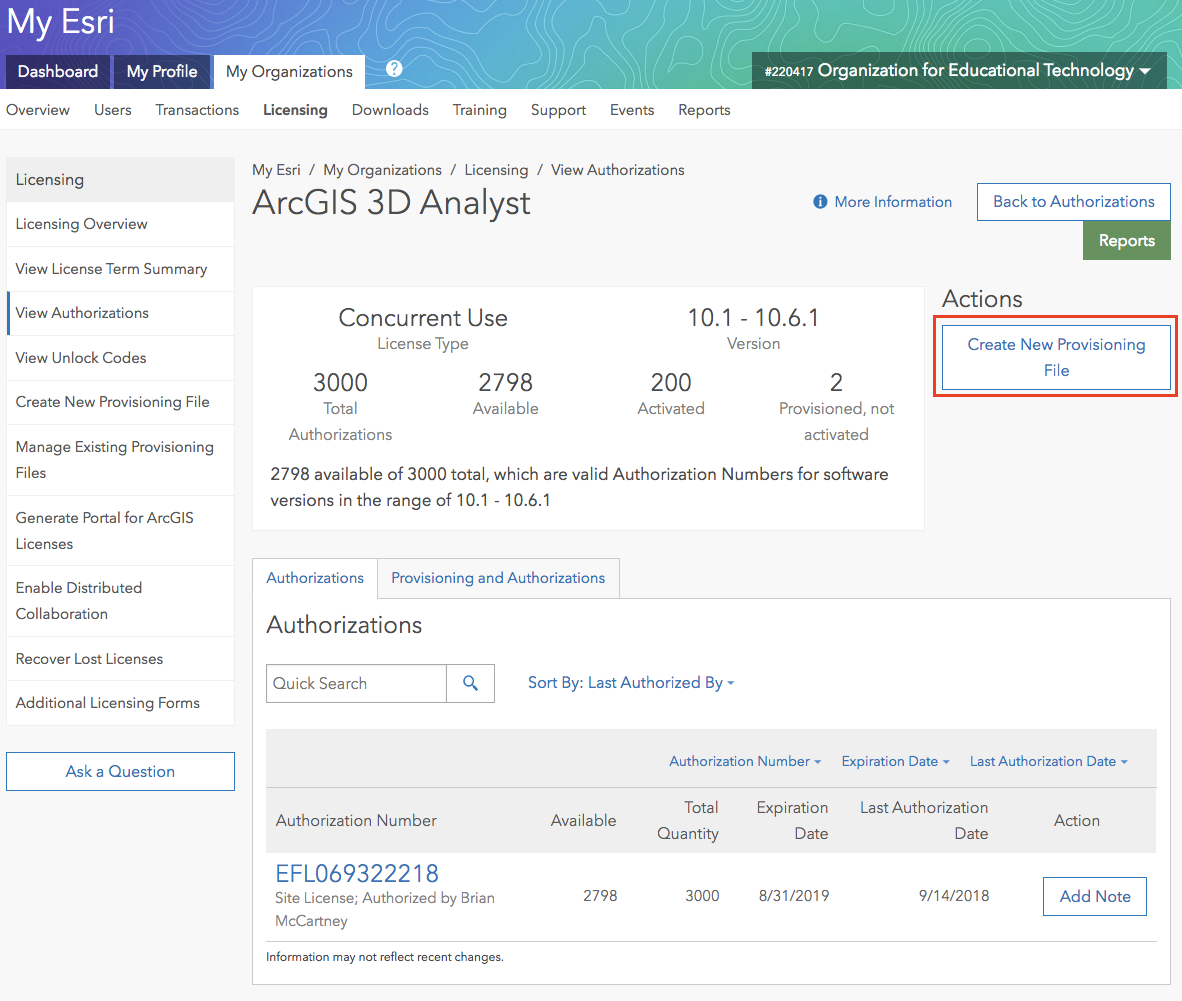Click the Add Note button

click(x=1095, y=896)
